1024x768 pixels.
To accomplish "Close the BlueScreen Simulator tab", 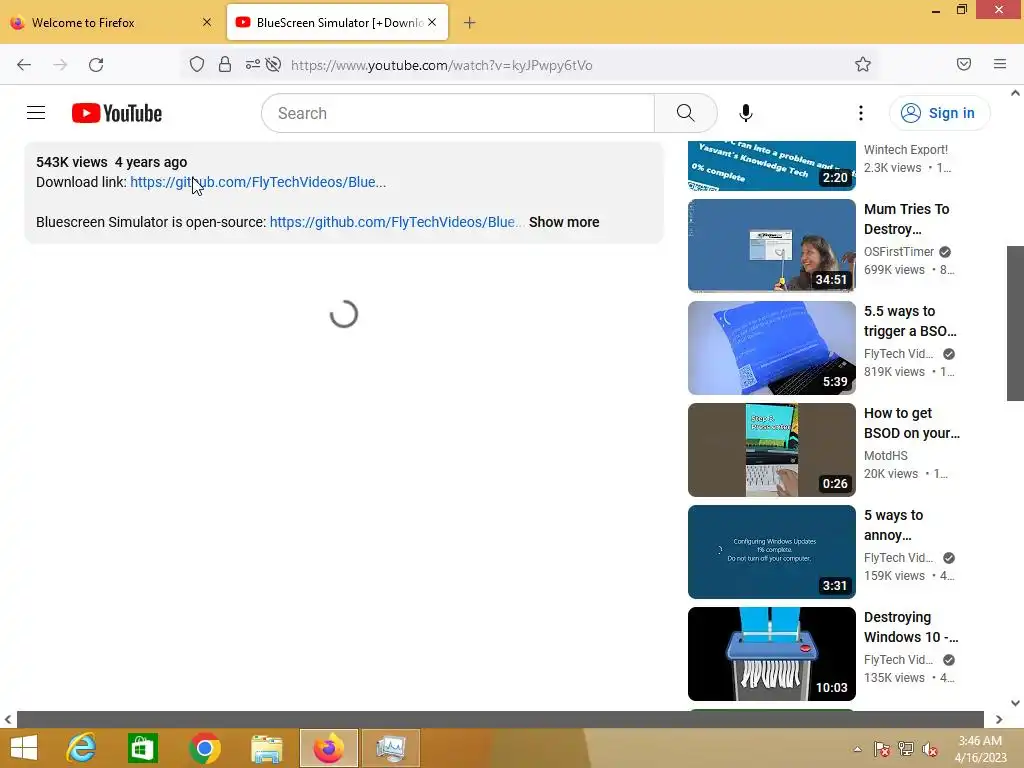I will (432, 22).
